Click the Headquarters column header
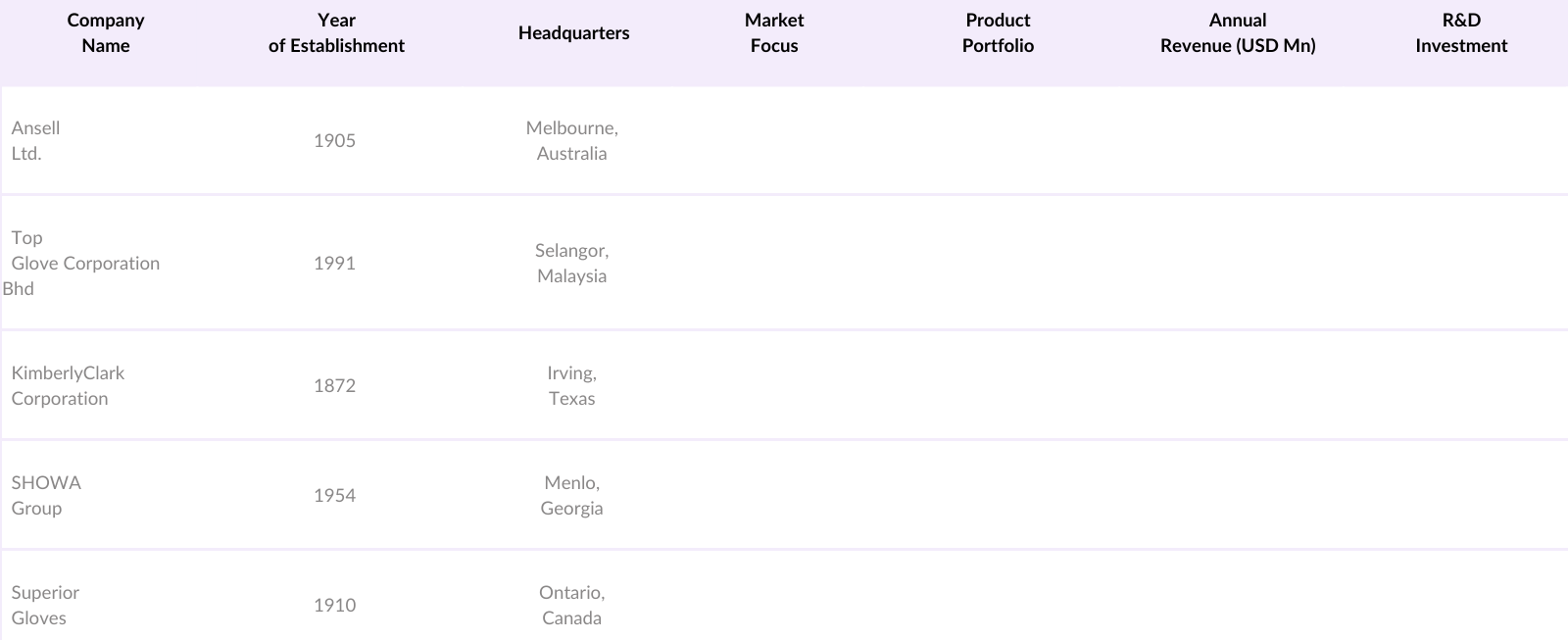This screenshot has height=640, width=1568. click(573, 33)
